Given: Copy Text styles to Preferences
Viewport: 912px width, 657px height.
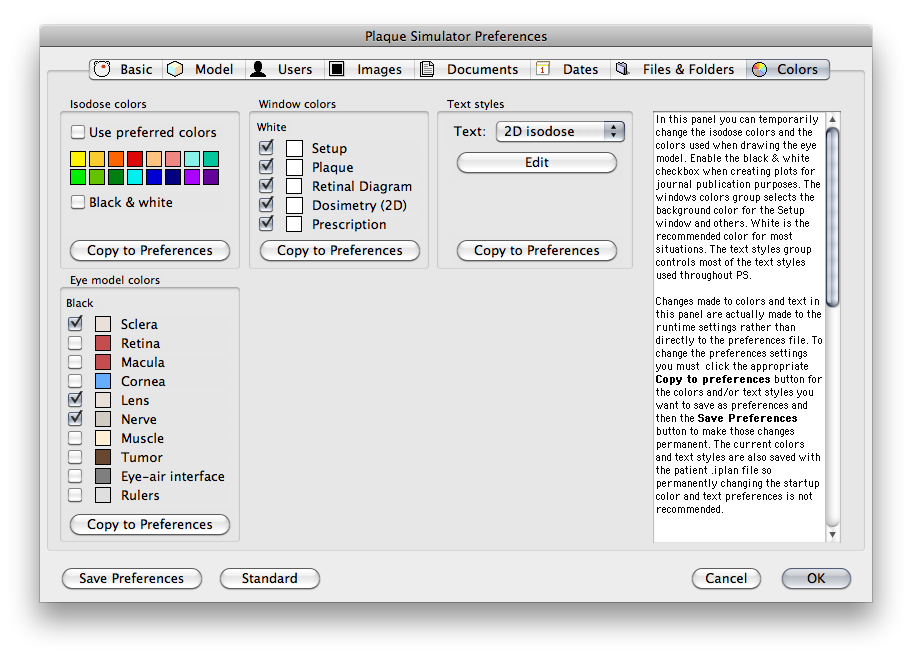Looking at the screenshot, I should tap(536, 251).
